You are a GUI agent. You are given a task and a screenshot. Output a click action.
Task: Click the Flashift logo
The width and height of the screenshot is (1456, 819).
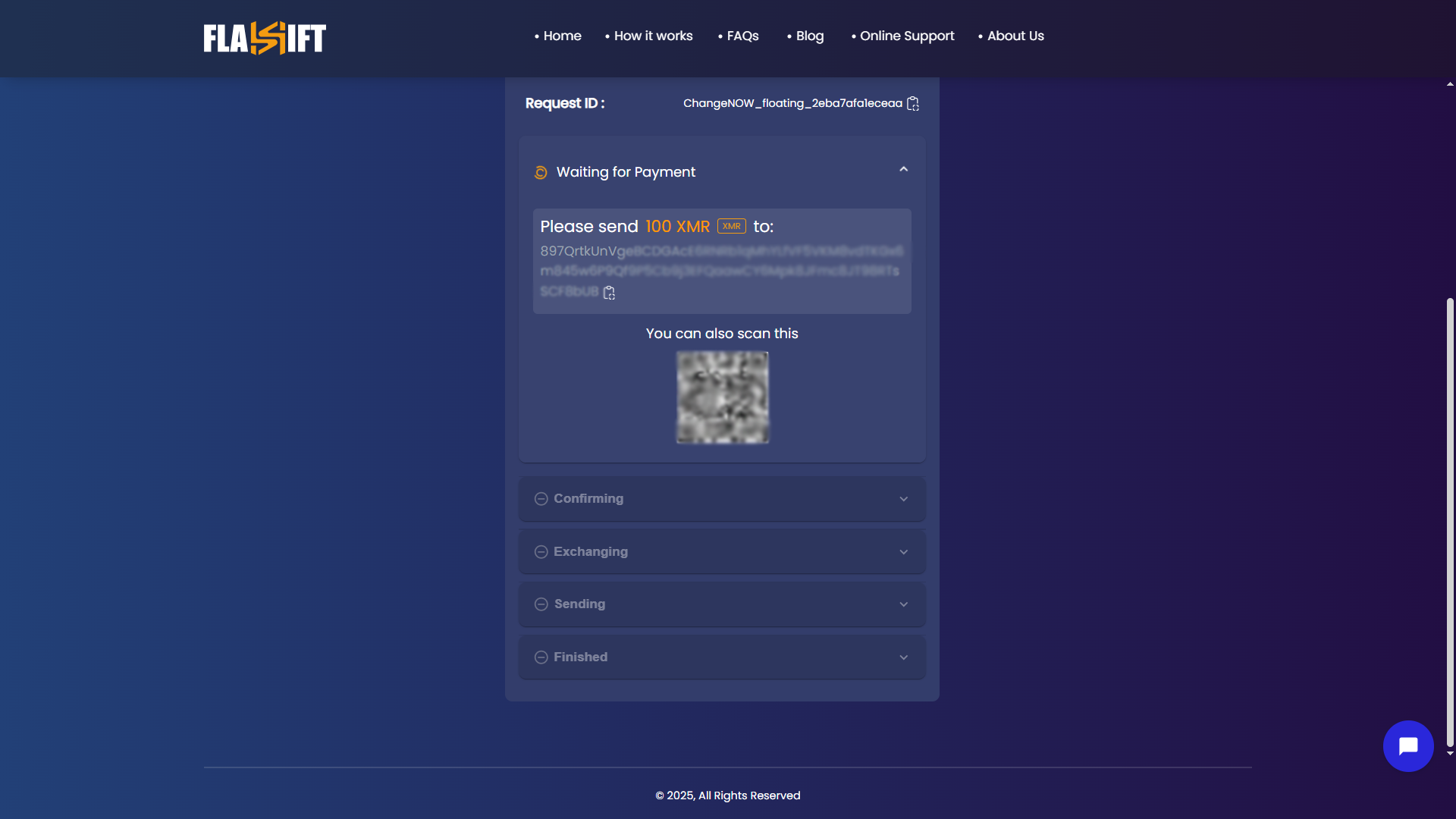coord(265,38)
